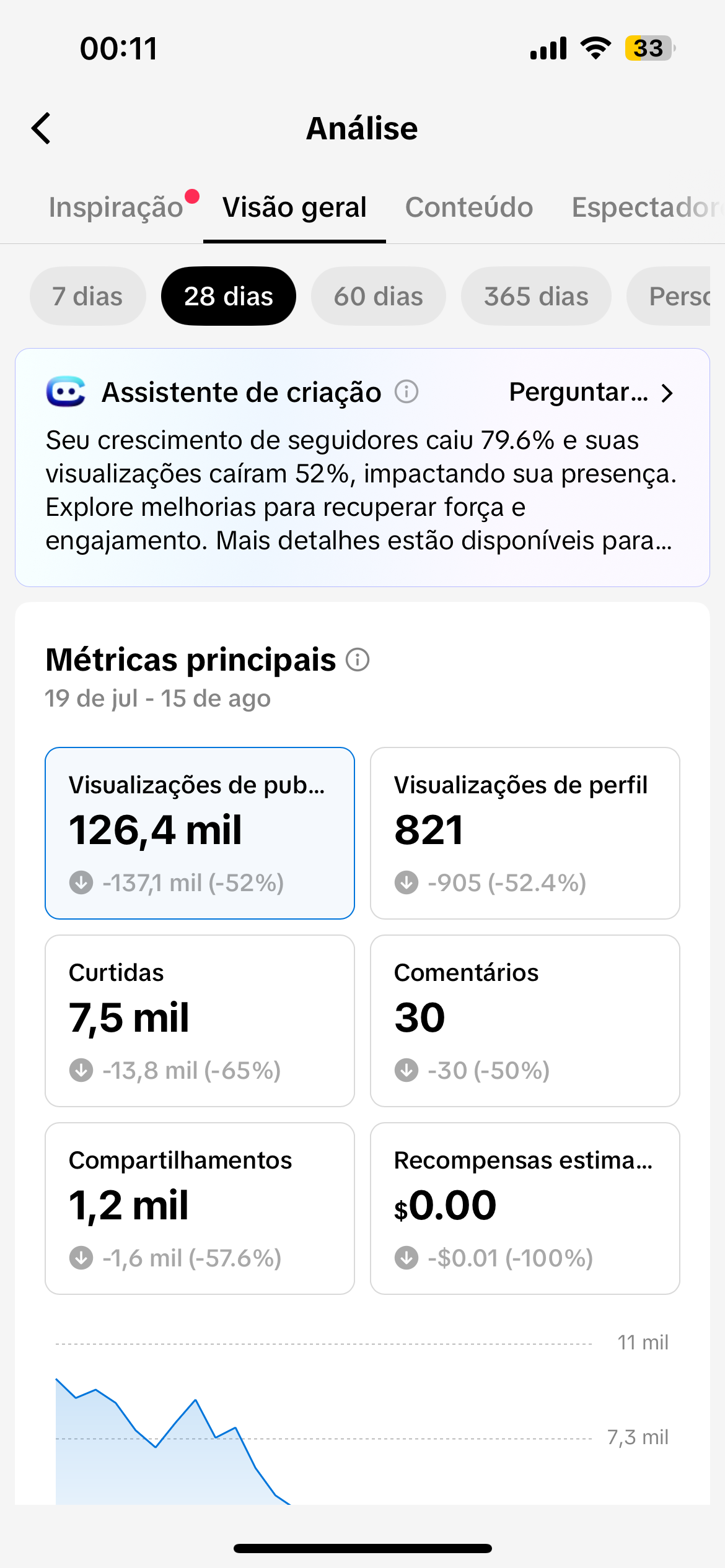This screenshot has width=725, height=1568.
Task: Select the Compartilhamentos metric card
Action: click(x=200, y=1208)
